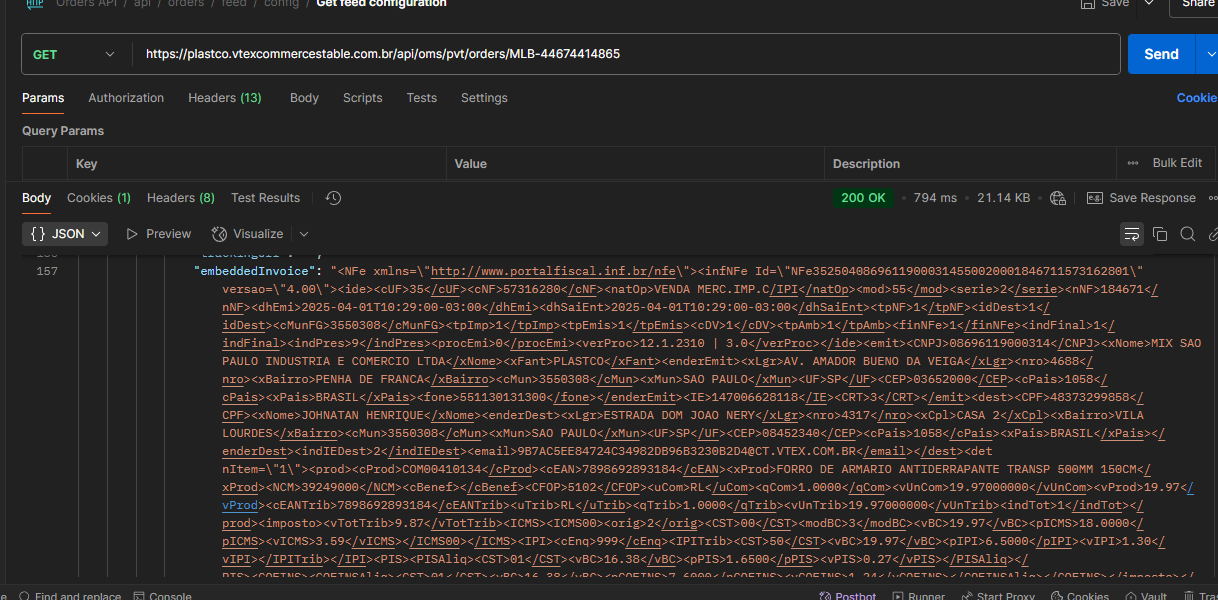Click the 200 OK status badge

click(864, 198)
